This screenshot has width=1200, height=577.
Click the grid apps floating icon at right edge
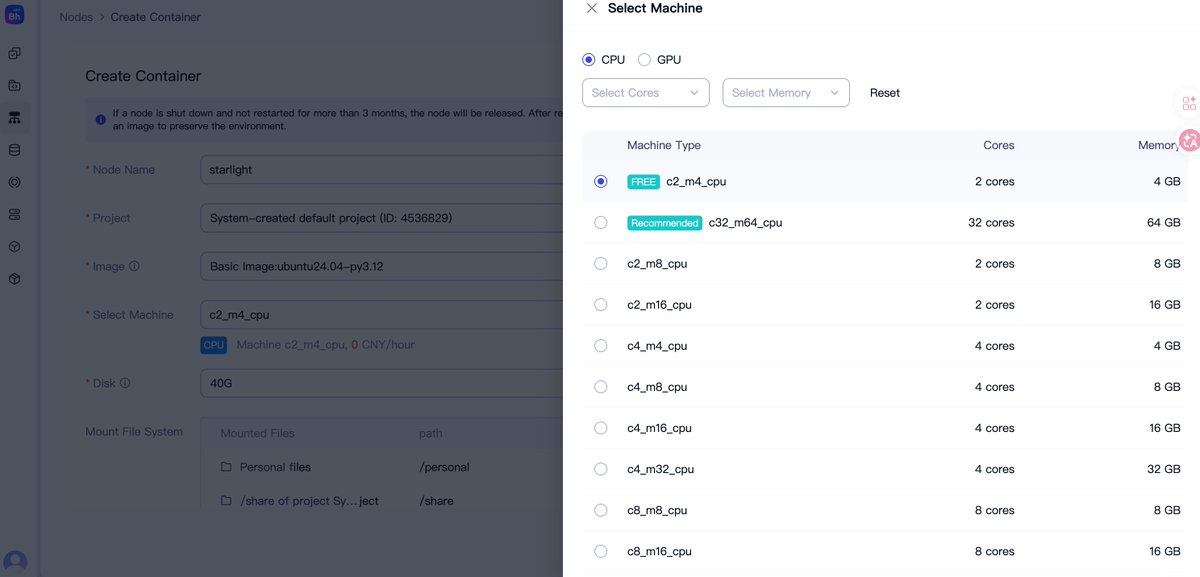click(1189, 103)
